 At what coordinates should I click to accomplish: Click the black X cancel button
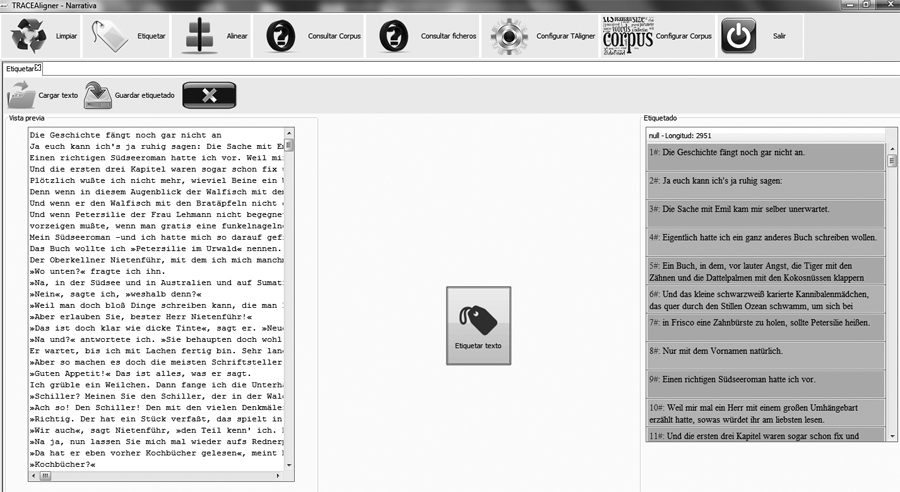pos(209,95)
